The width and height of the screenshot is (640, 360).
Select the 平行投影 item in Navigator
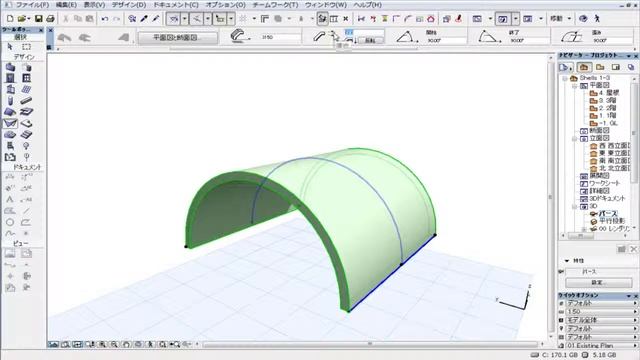[611, 221]
